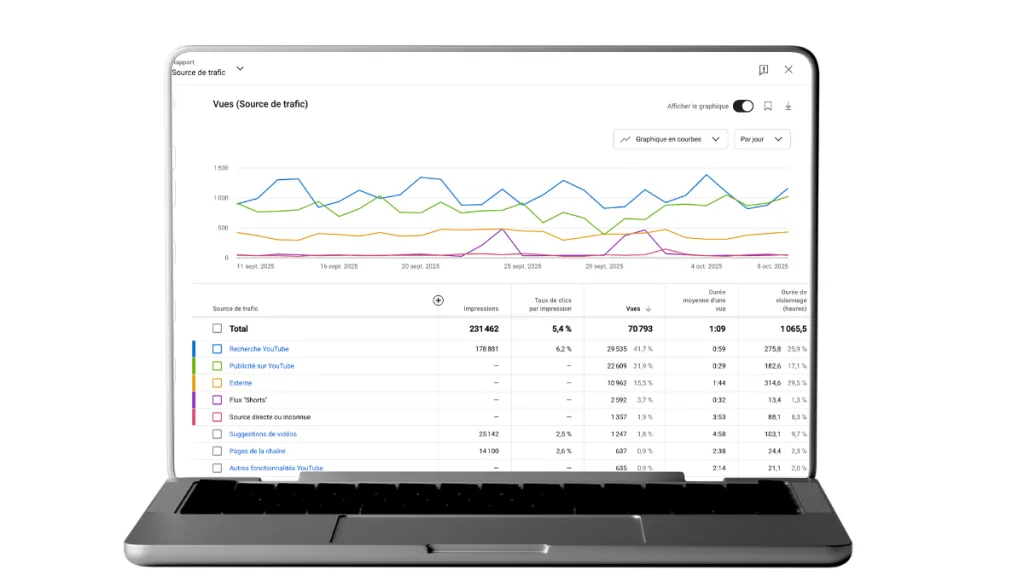Viewport: 1024px width, 576px height.
Task: Download the report with the arrow icon
Action: 788,106
